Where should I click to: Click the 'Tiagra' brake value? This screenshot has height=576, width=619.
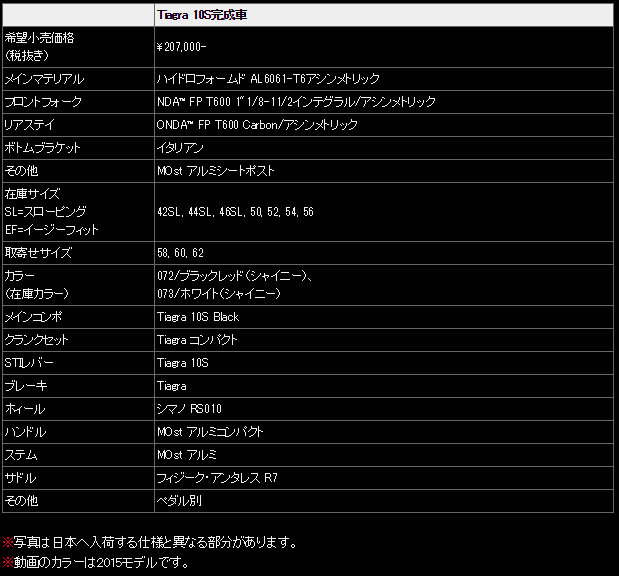tap(171, 386)
